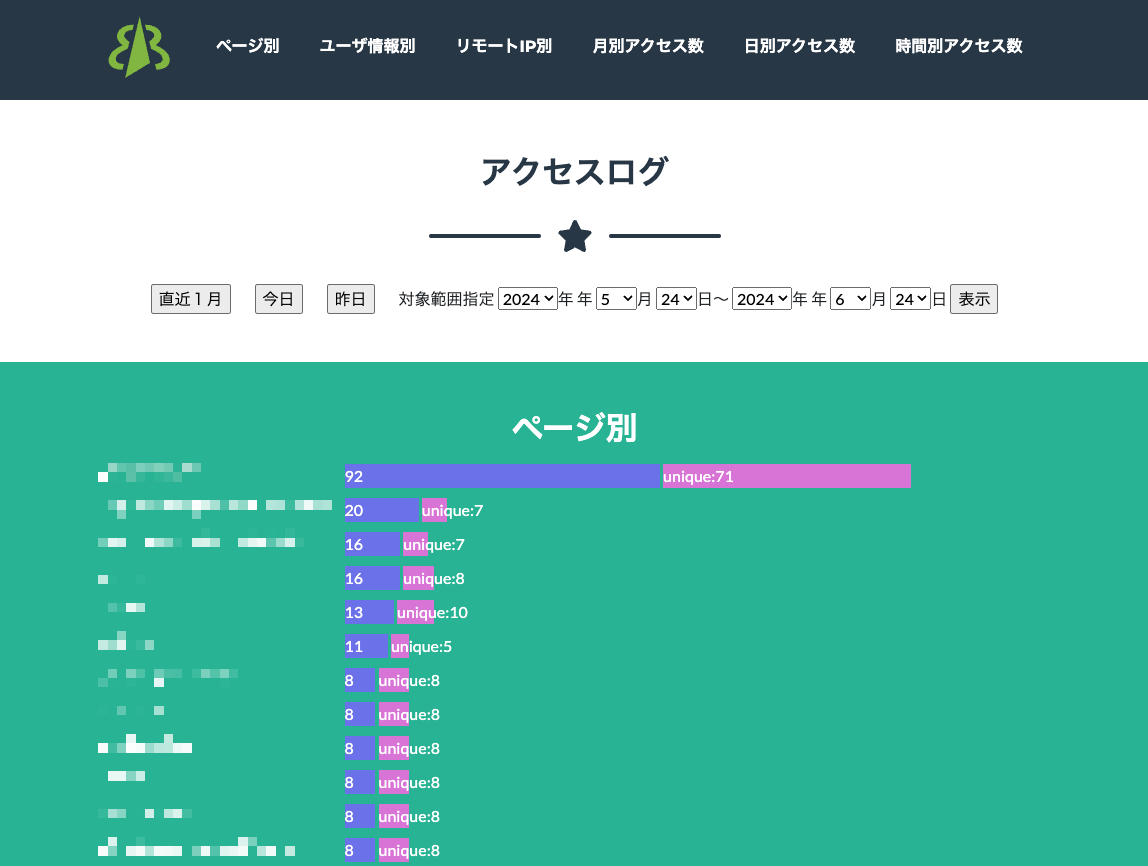Go to ユーザ情報別 menu item
1148x866 pixels.
coord(367,46)
